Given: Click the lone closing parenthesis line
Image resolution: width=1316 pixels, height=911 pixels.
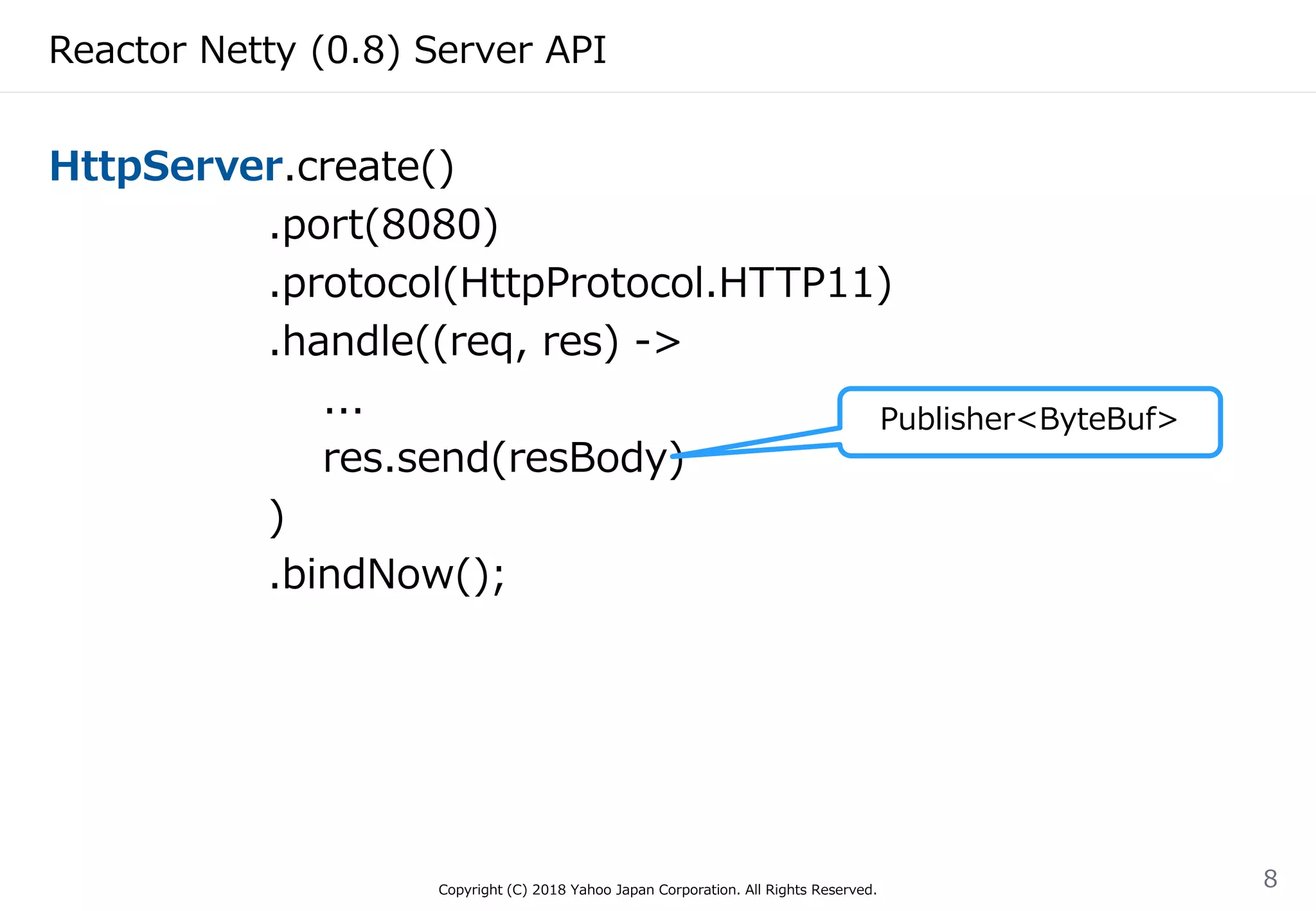Looking at the screenshot, I should click(x=276, y=517).
